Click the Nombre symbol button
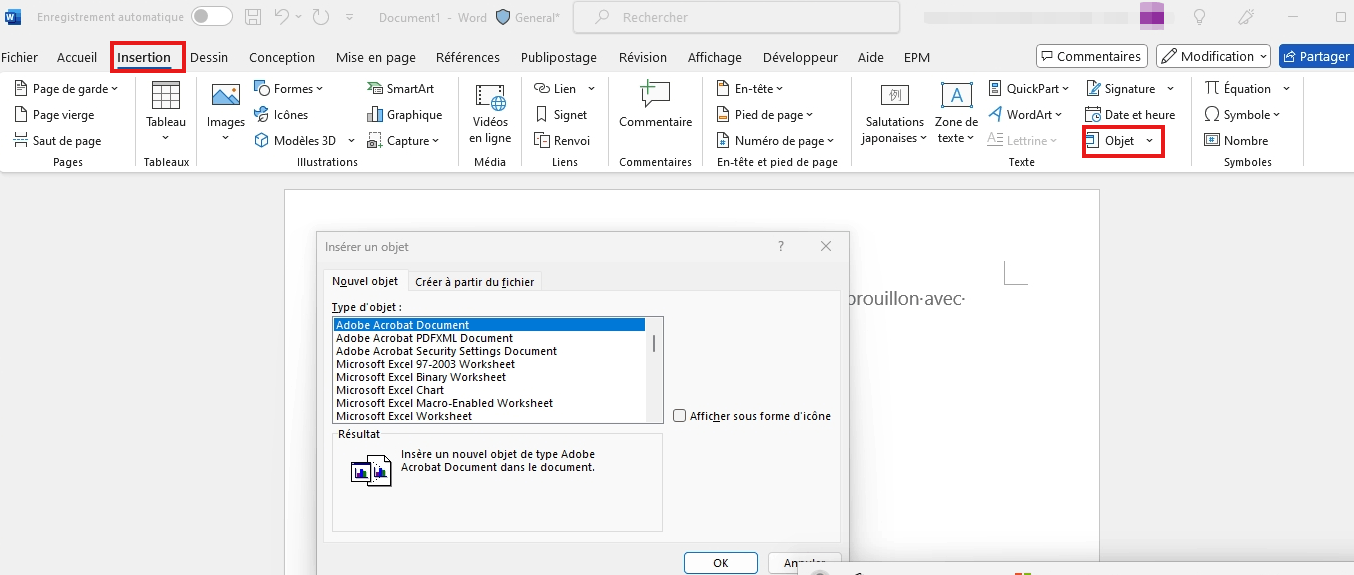The width and height of the screenshot is (1354, 575). tap(1236, 141)
